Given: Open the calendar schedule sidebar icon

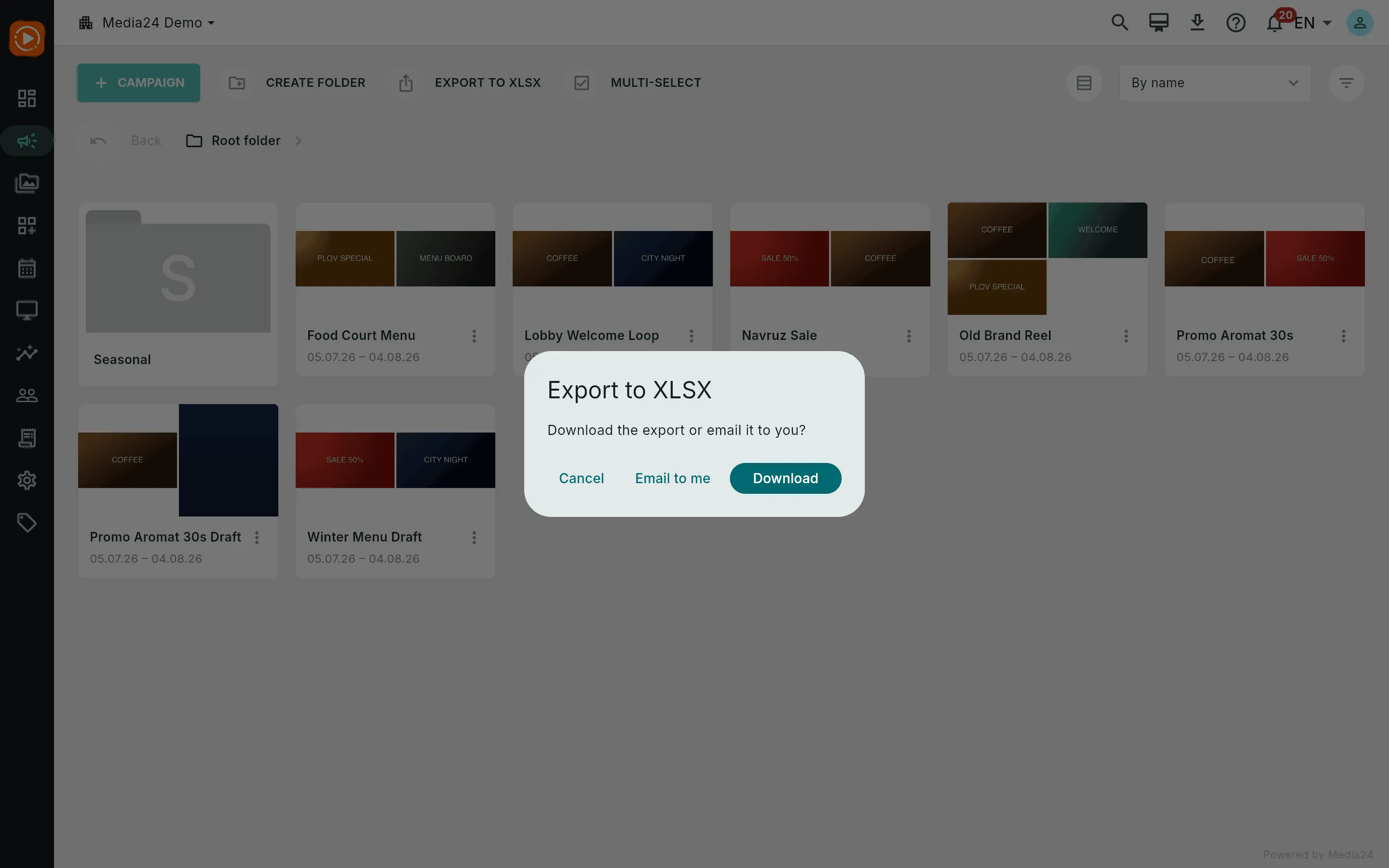Looking at the screenshot, I should (x=27, y=268).
